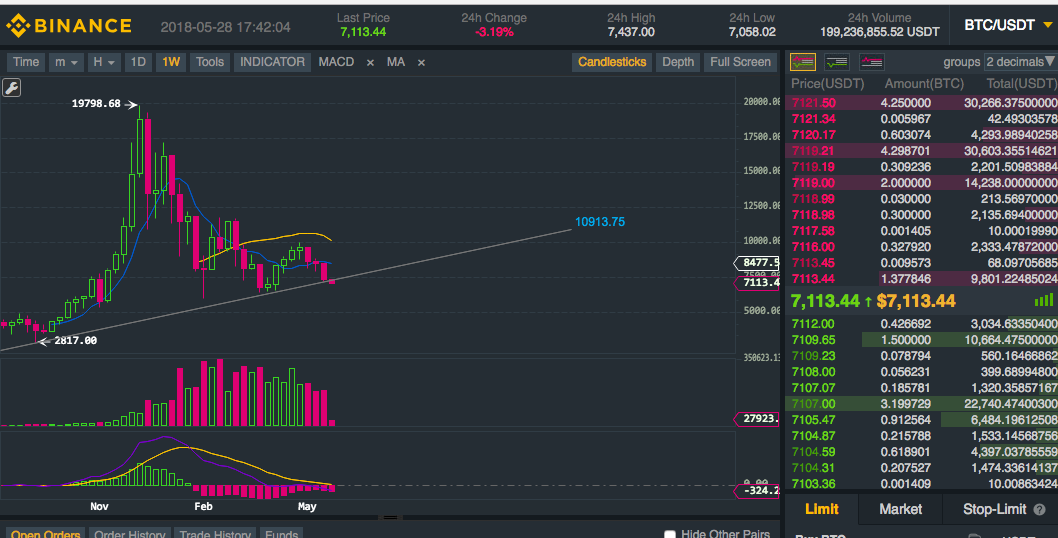The height and width of the screenshot is (538, 1058).
Task: Switch to the Order History tab
Action: point(130,533)
